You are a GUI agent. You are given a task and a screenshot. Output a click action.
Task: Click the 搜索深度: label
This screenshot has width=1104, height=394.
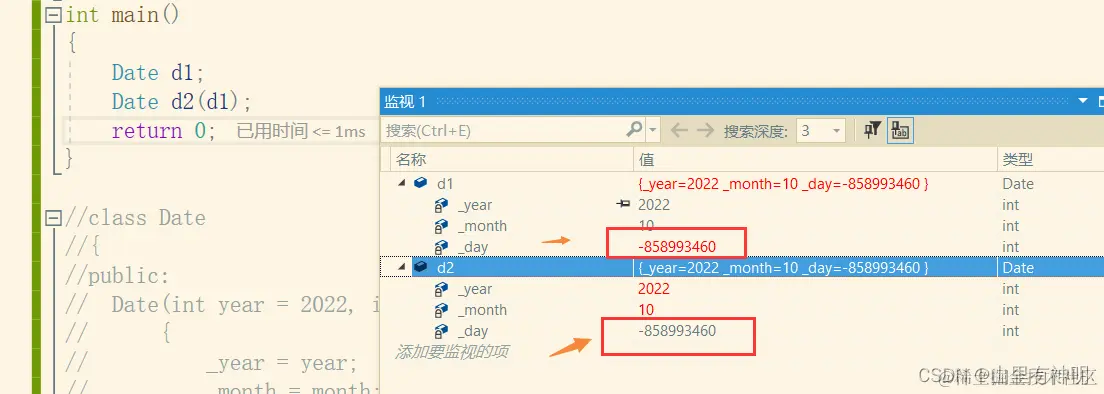point(755,131)
